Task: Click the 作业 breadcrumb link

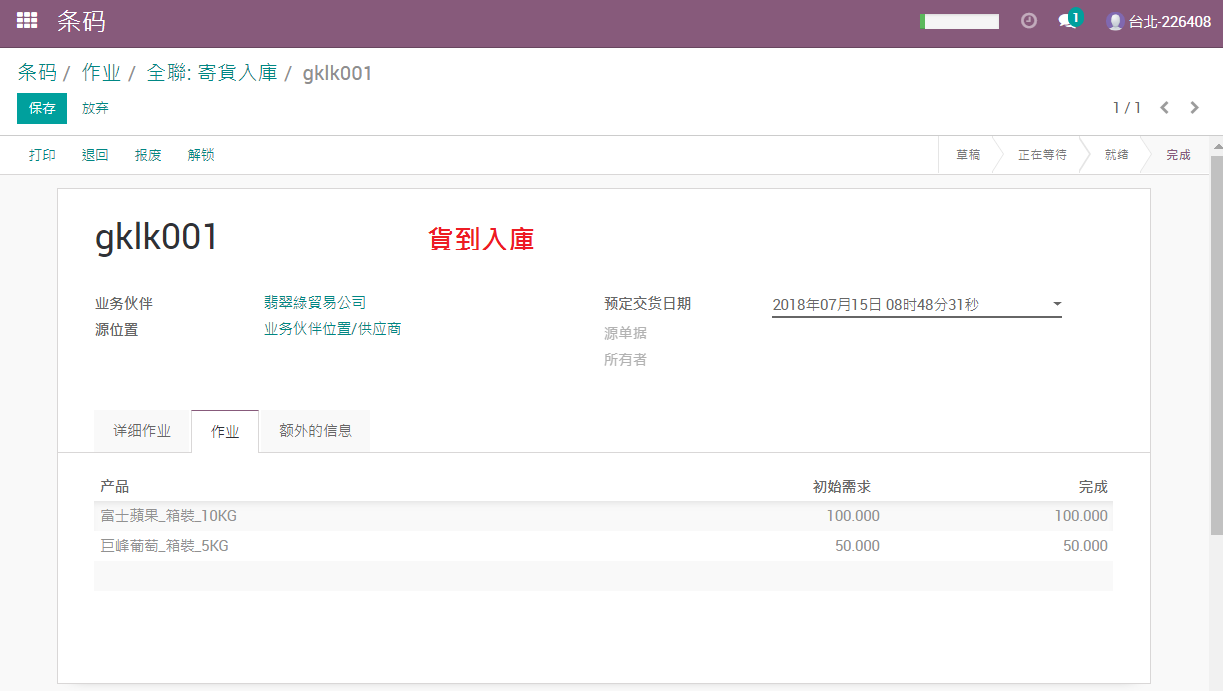Action: tap(101, 73)
